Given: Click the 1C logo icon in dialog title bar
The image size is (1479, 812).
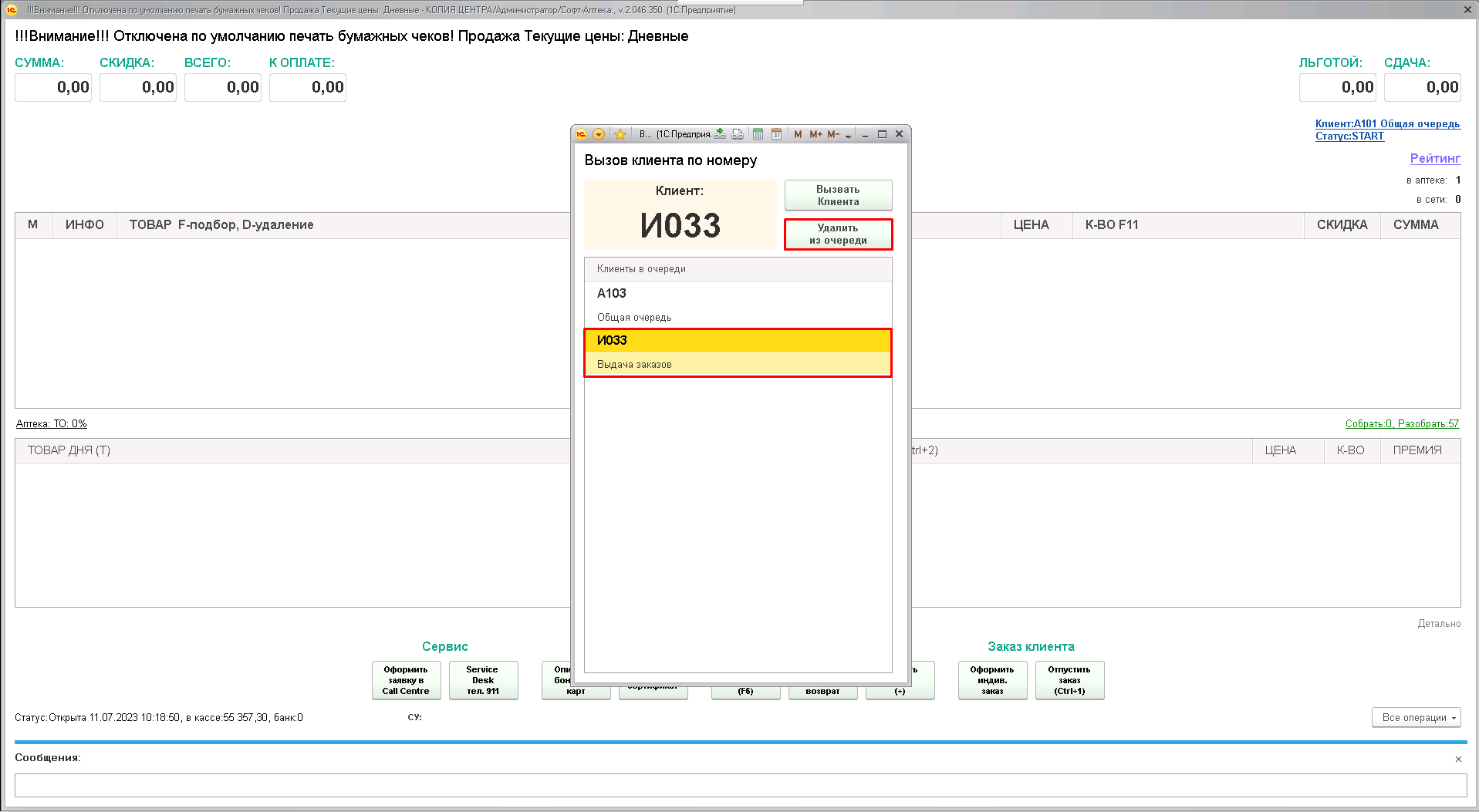Looking at the screenshot, I should pyautogui.click(x=581, y=134).
